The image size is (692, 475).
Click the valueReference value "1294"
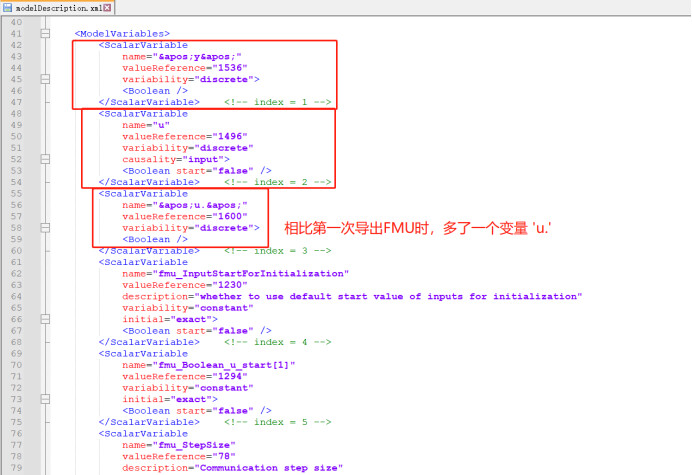click(230, 377)
